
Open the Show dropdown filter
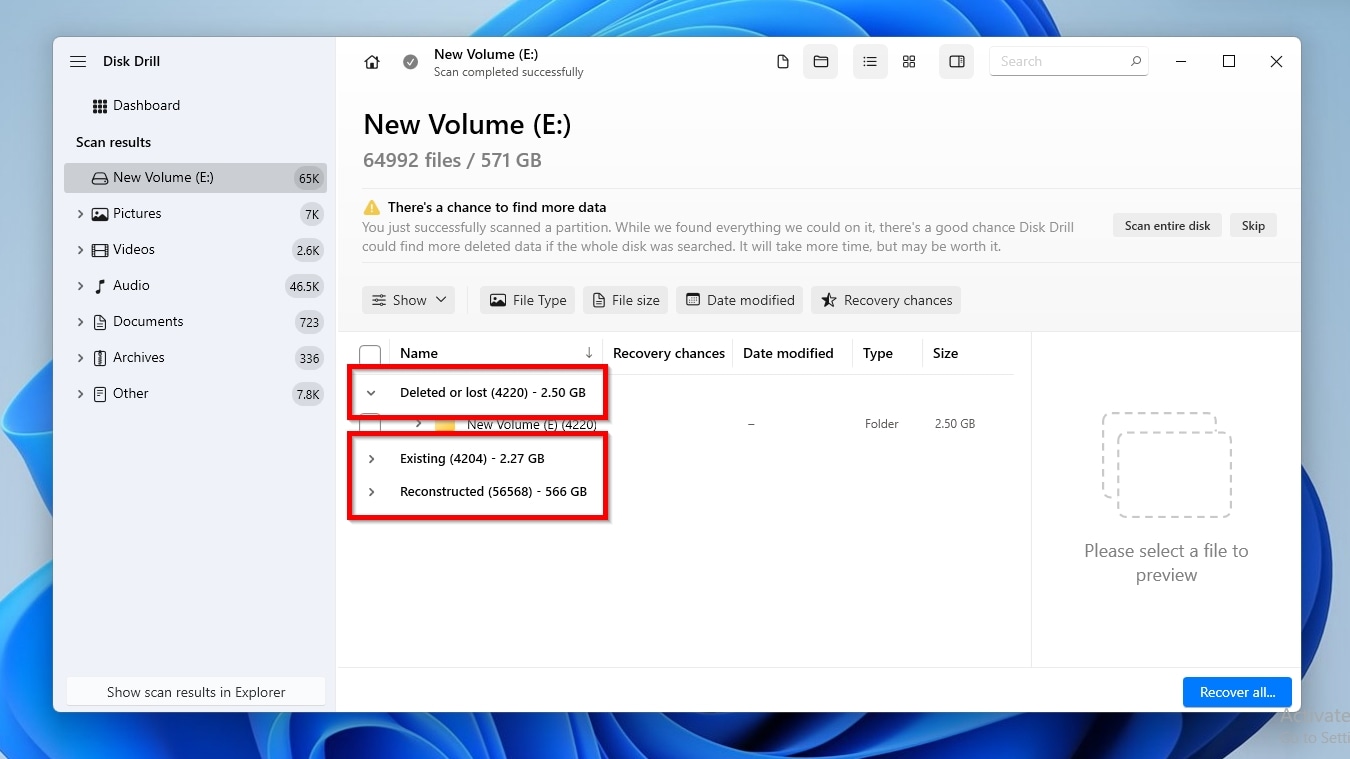pyautogui.click(x=409, y=300)
